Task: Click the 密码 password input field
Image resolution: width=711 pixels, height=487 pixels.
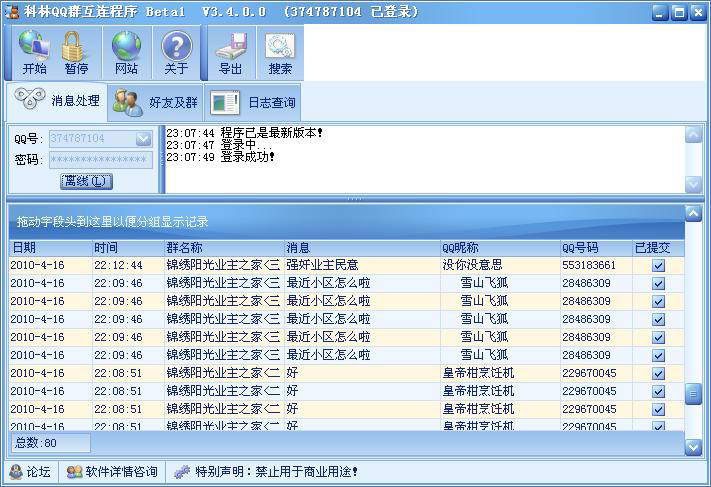Action: (x=100, y=160)
